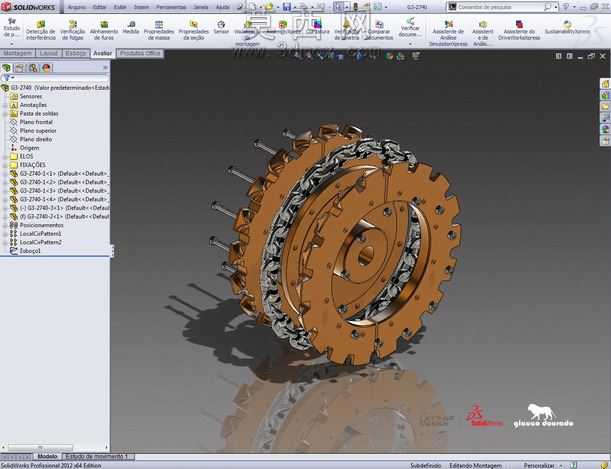The height and width of the screenshot is (469, 611).
Task: Select Plano superior in tree
Action: coord(38,130)
